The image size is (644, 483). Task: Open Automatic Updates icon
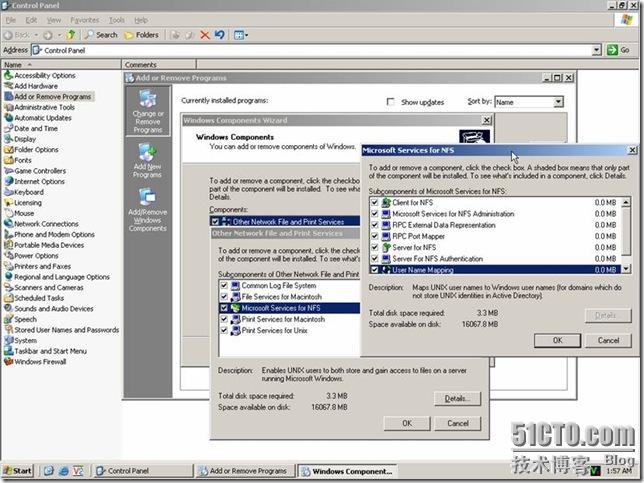(9, 118)
